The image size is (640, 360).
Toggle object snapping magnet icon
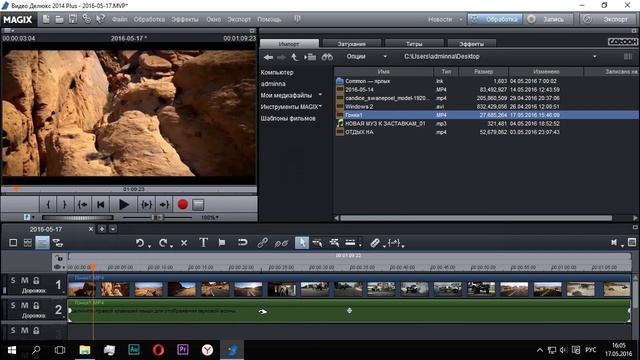242,243
